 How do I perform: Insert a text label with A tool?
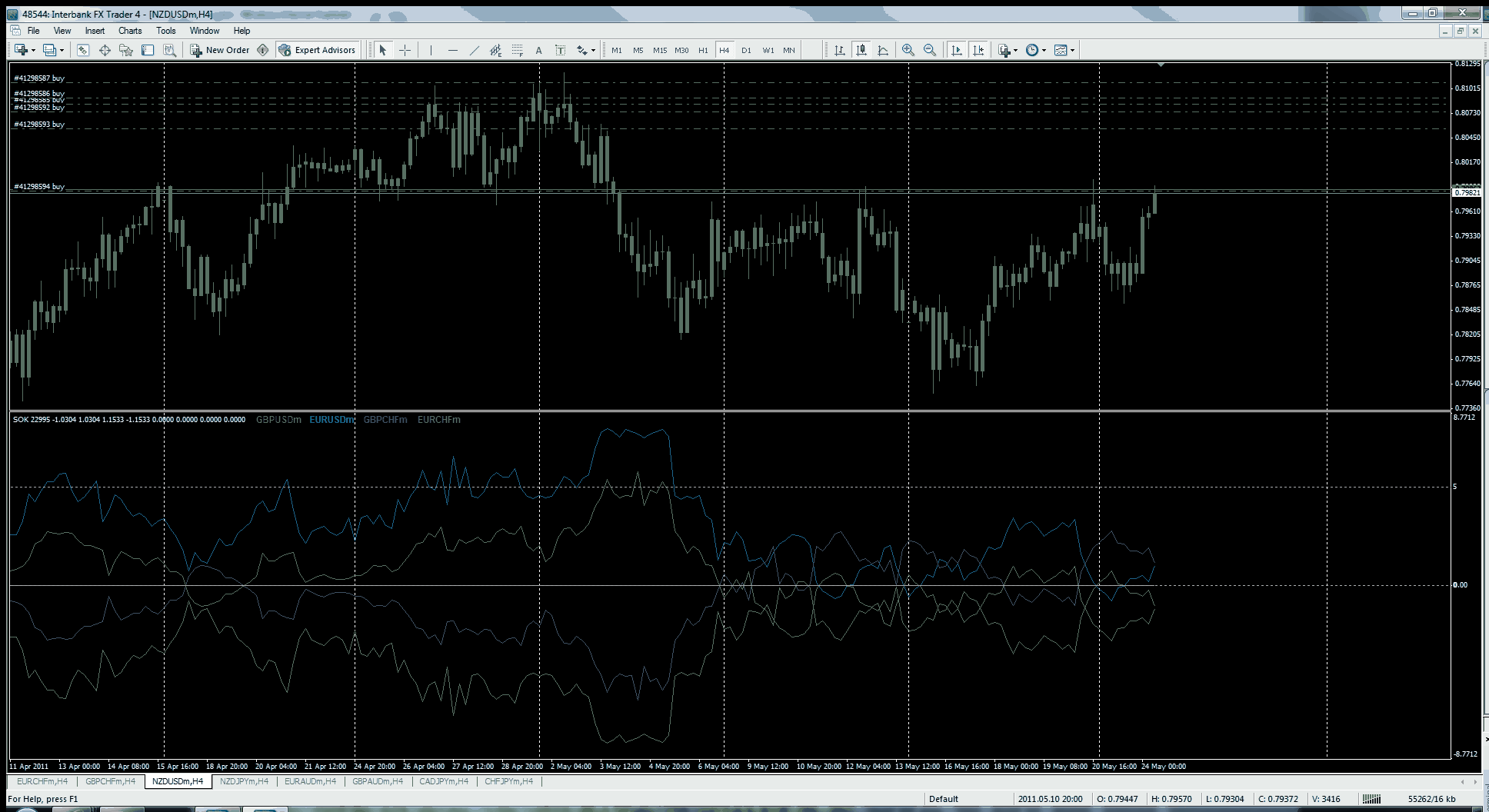click(538, 51)
